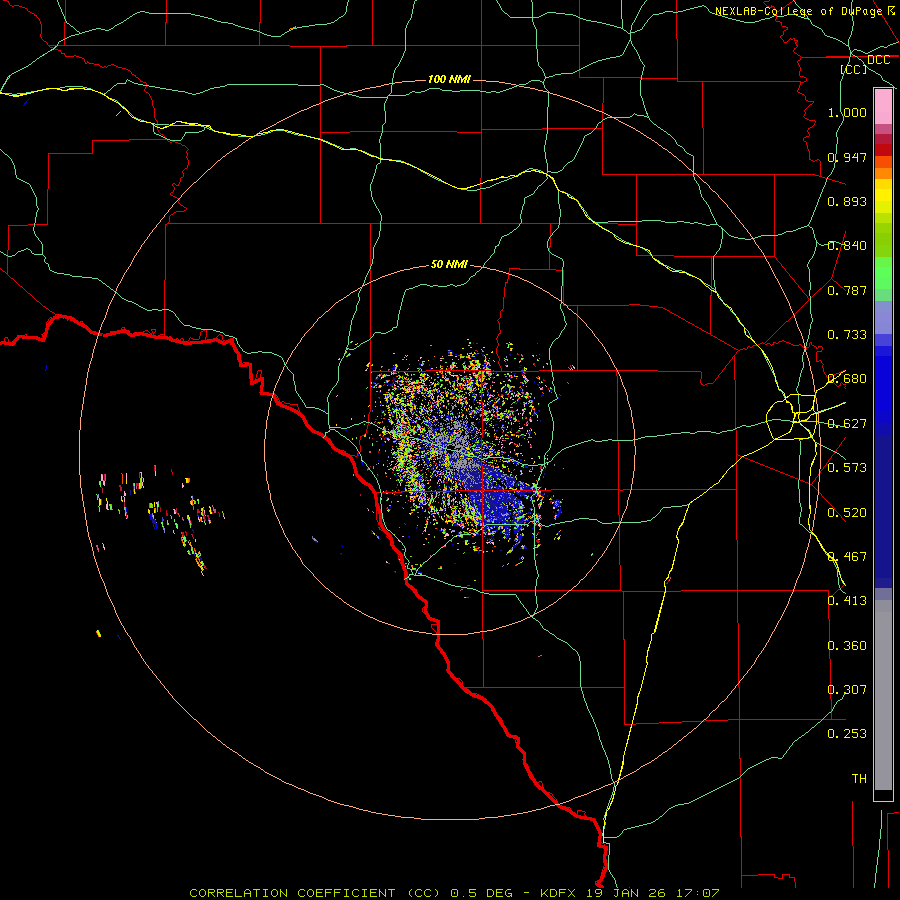Click the "TH" threshold legend label
Image resolution: width=900 pixels, height=900 pixels.
(x=859, y=779)
